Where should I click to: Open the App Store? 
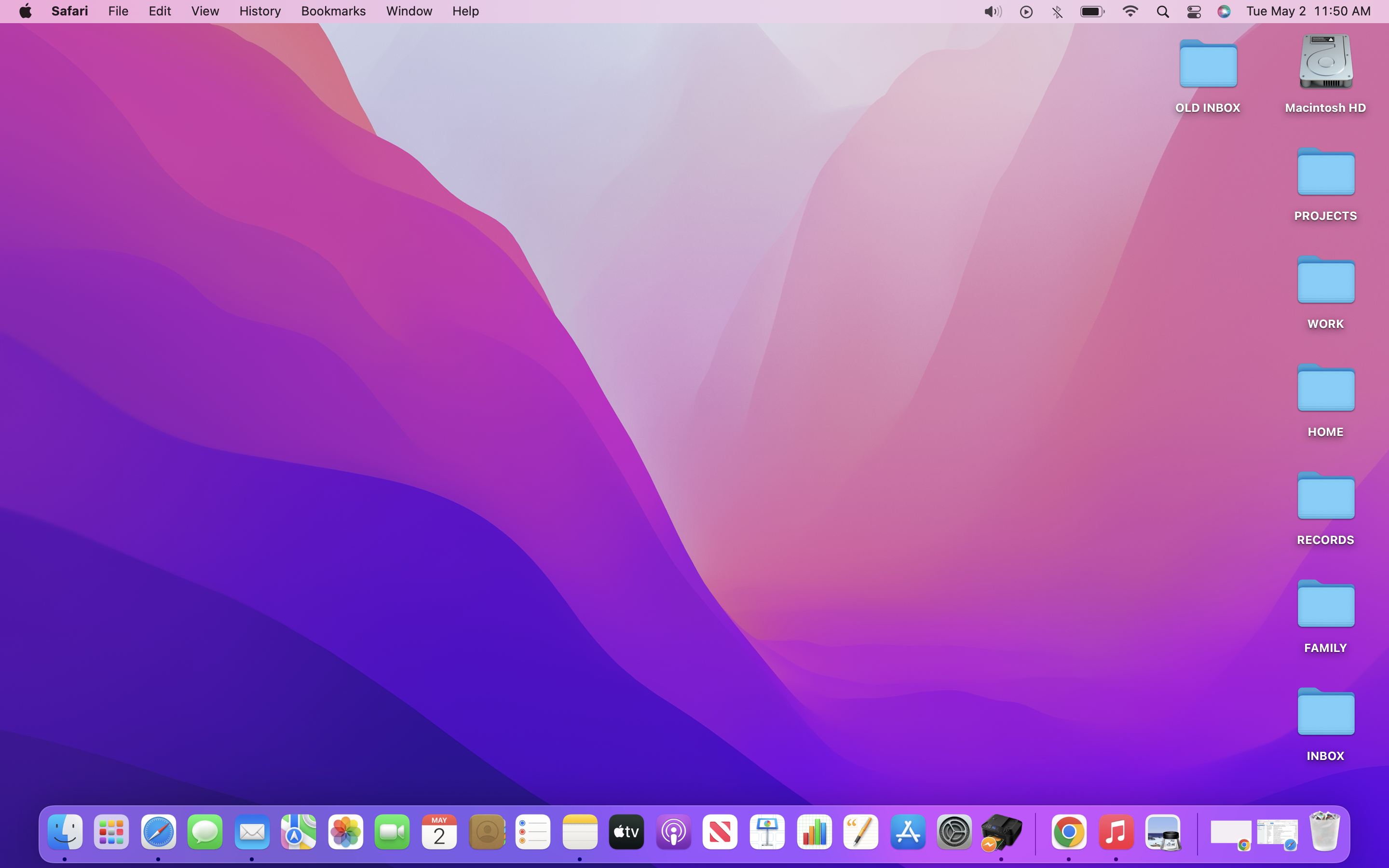(908, 832)
